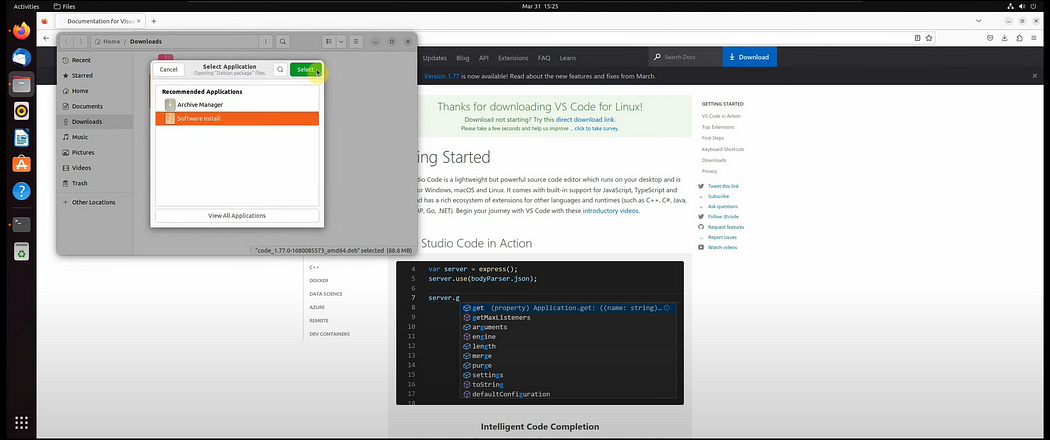The image size is (1050, 440).
Task: Click the search icon in Files header
Action: click(283, 42)
